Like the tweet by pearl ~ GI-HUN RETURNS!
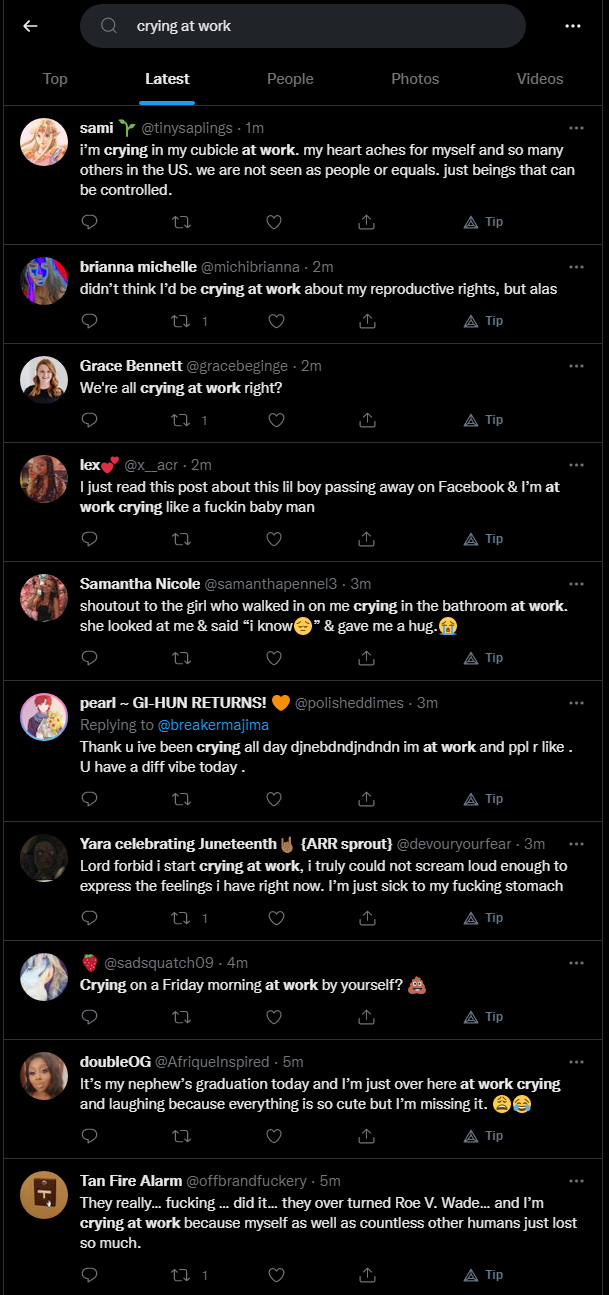This screenshot has width=609, height=1295. (x=274, y=799)
